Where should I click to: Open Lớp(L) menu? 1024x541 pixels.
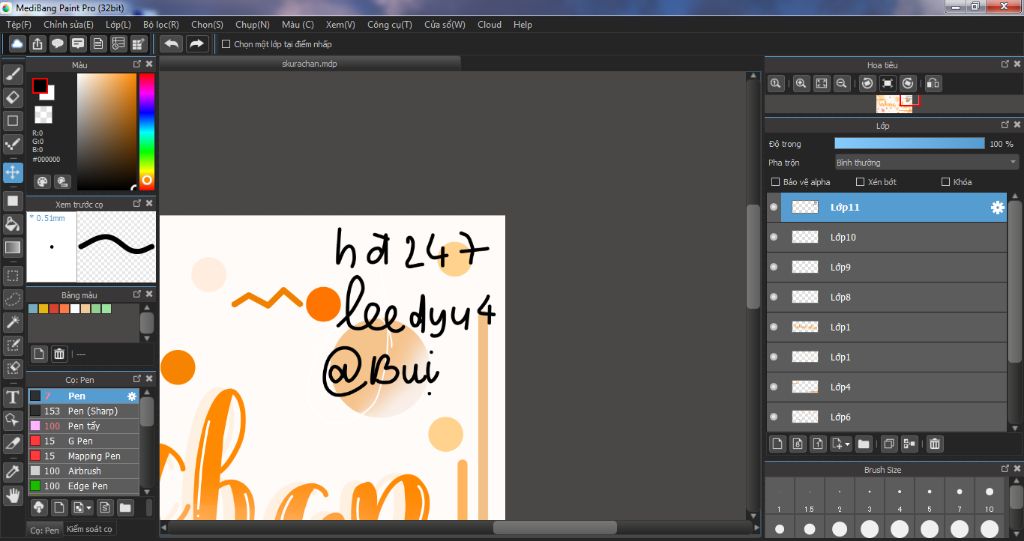[x=118, y=24]
